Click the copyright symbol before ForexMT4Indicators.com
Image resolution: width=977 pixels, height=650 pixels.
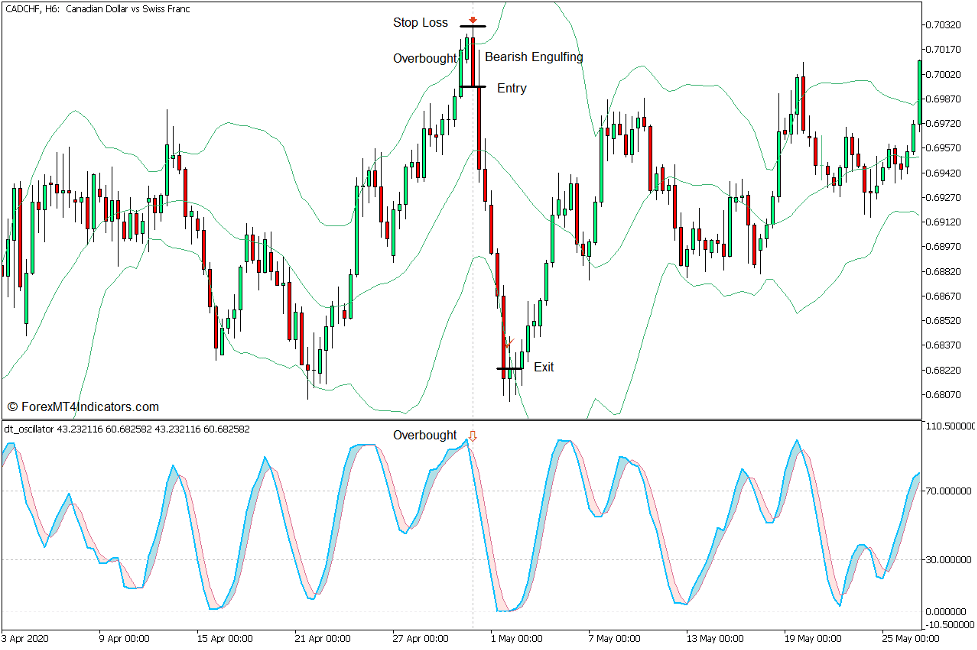(x=12, y=407)
